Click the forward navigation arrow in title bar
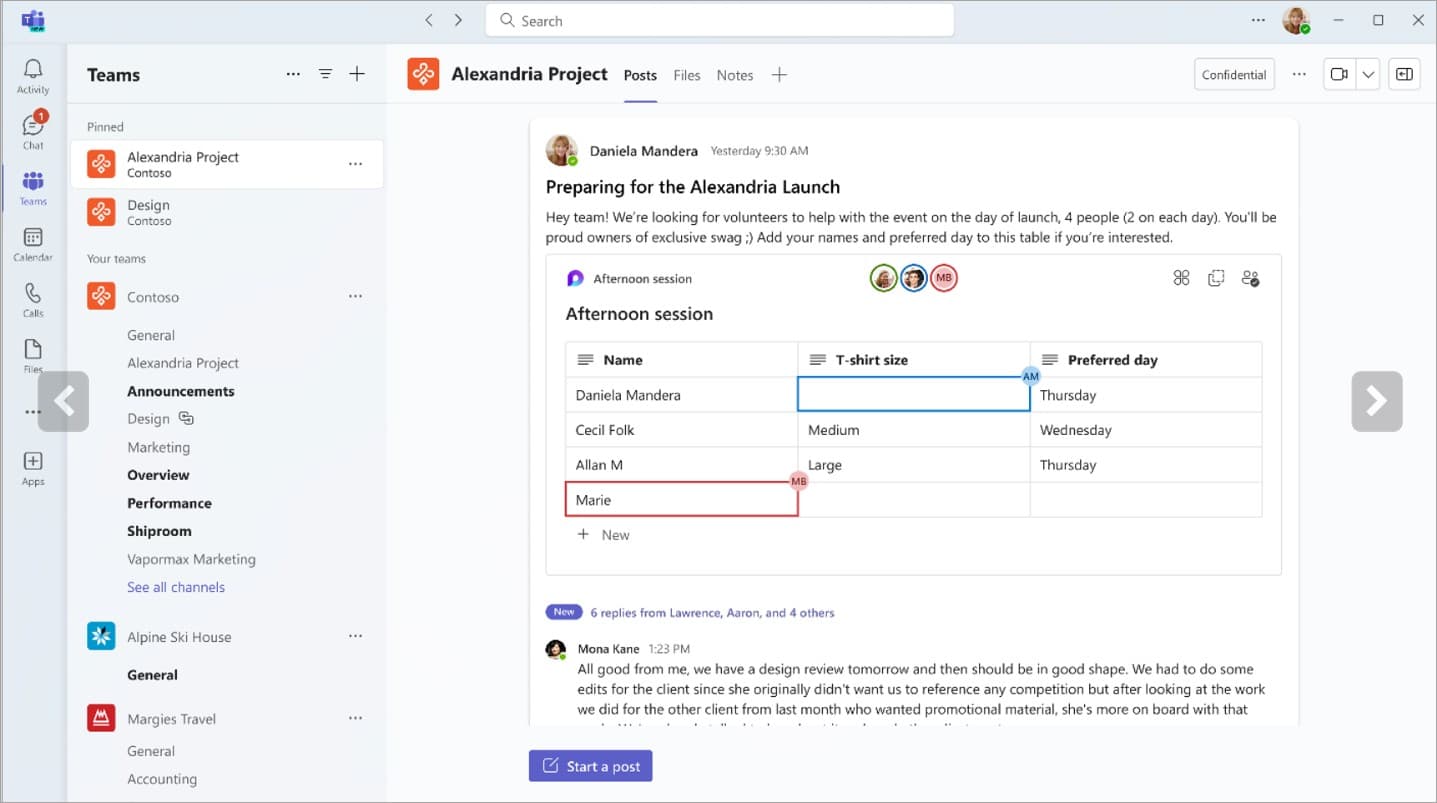The height and width of the screenshot is (803, 1437). point(458,20)
